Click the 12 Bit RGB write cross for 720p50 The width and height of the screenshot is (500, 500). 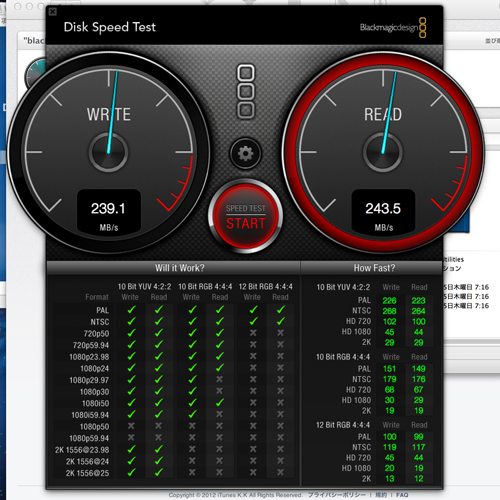click(253, 333)
